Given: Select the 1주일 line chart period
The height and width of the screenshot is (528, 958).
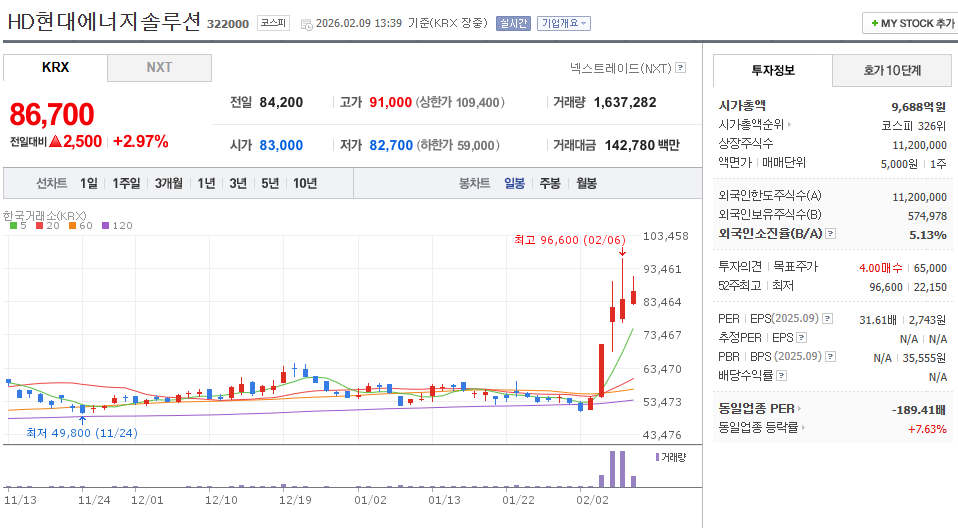Looking at the screenshot, I should [x=126, y=183].
